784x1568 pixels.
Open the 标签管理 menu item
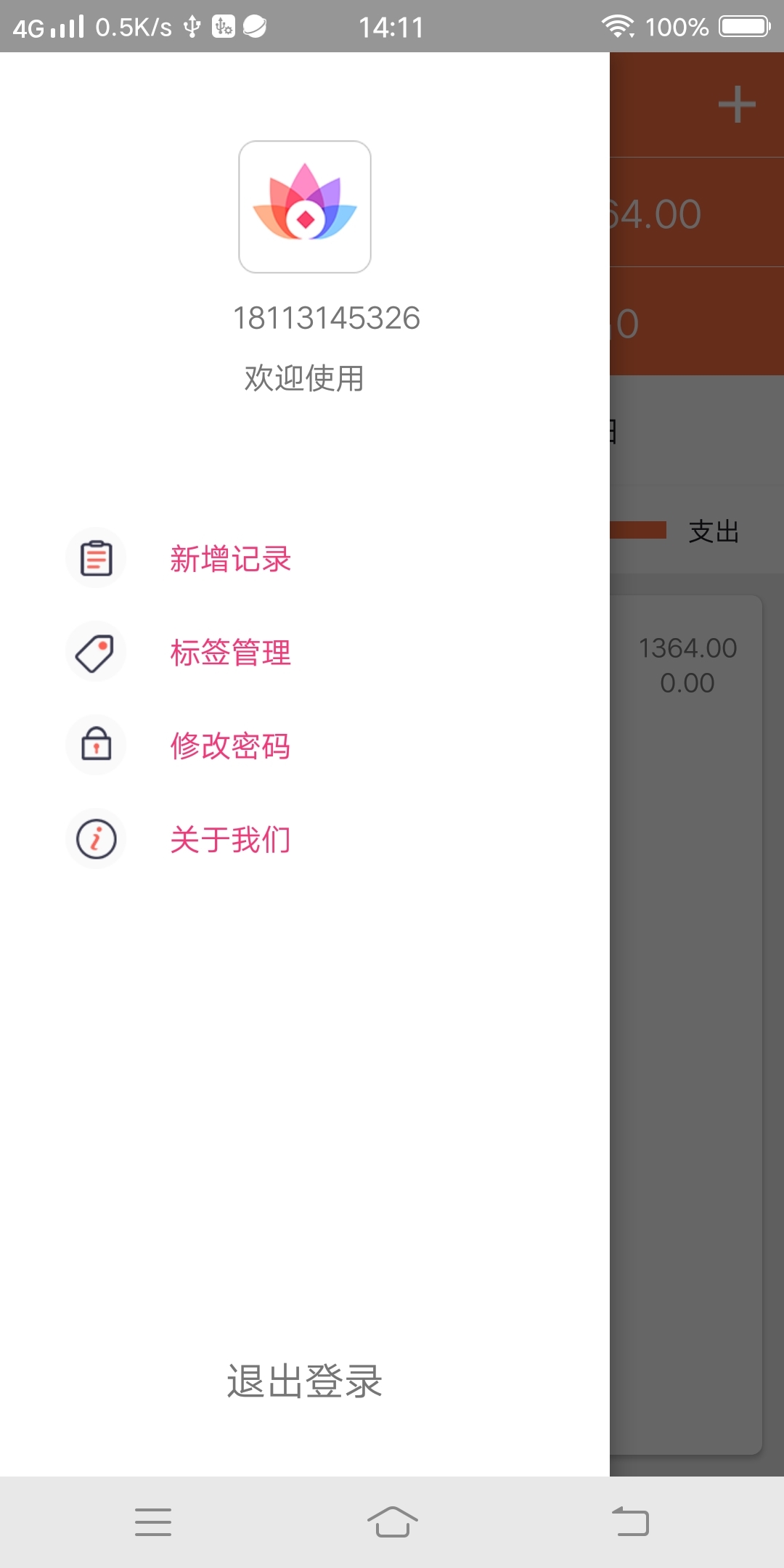231,652
